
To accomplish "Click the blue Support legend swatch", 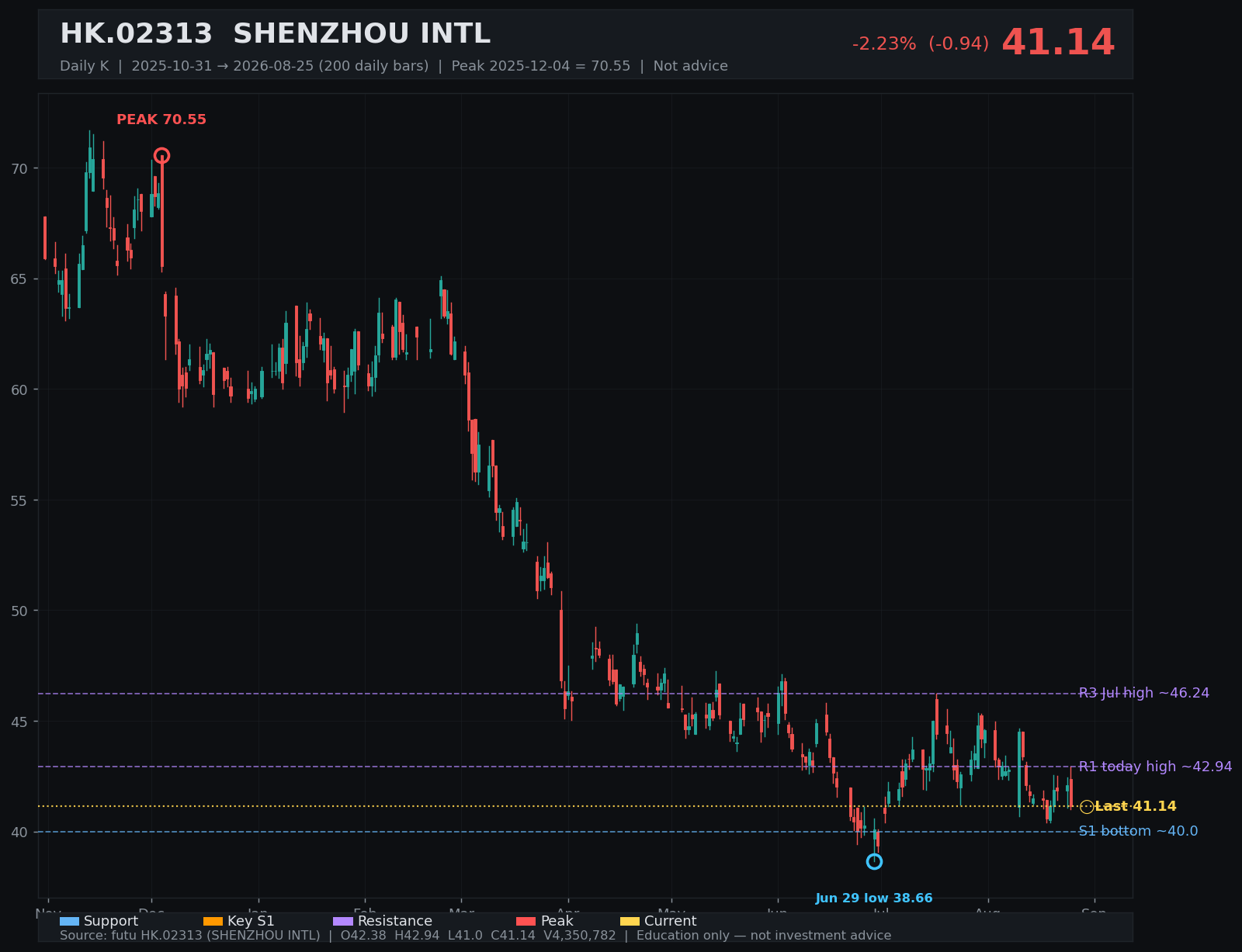I will tap(69, 921).
